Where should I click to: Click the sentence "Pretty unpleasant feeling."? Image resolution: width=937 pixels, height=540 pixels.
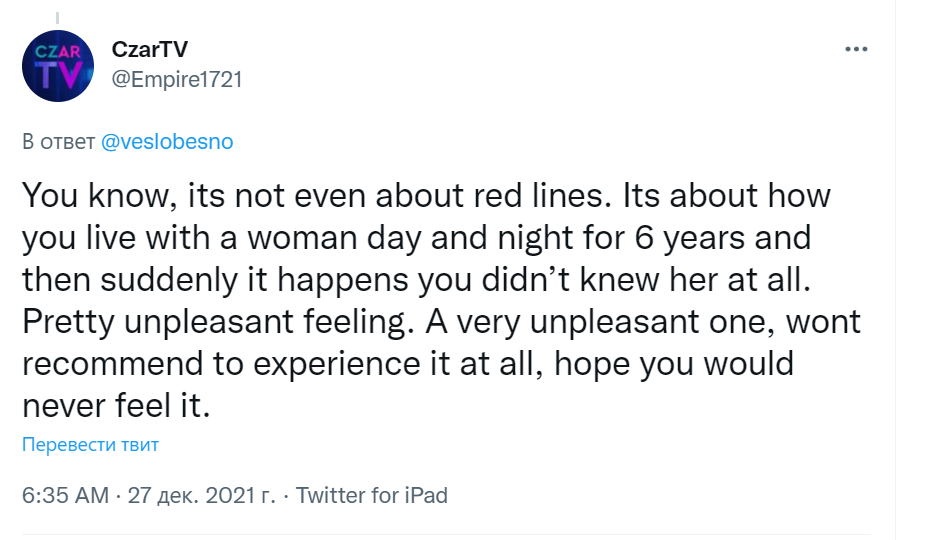(205, 324)
